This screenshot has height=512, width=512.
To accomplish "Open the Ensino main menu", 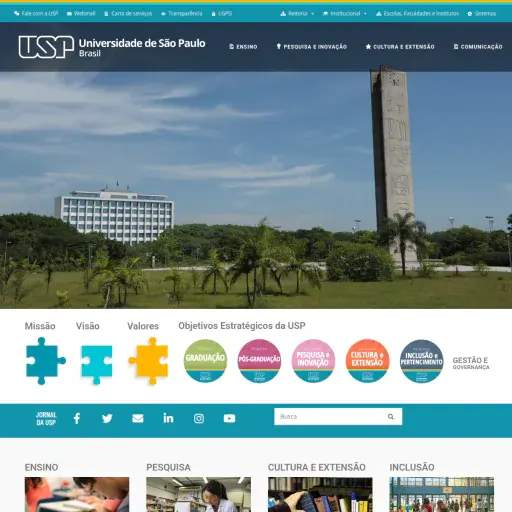I will click(243, 47).
